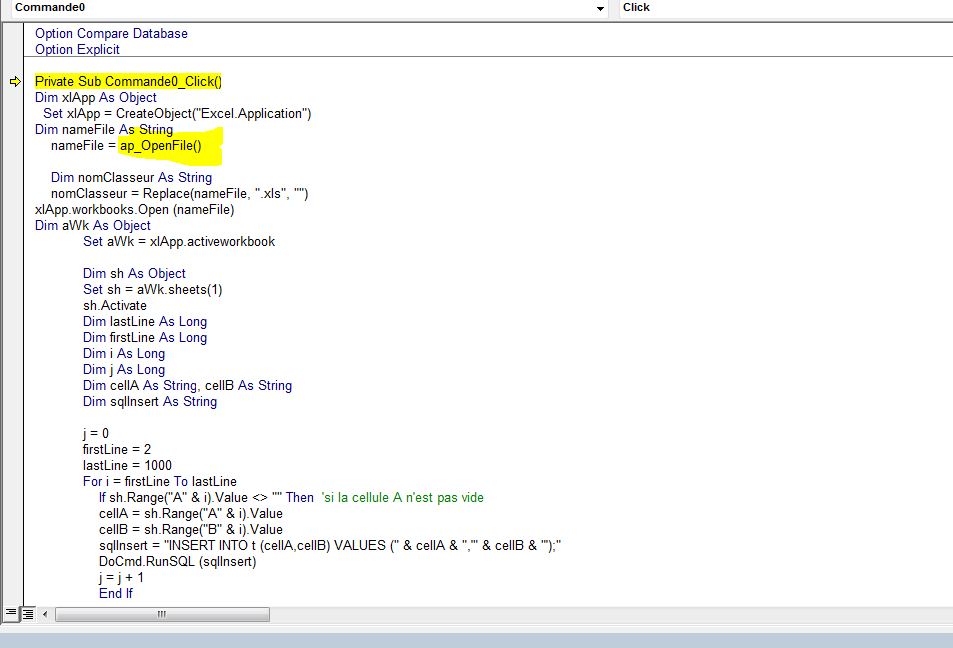Click 'cellA = sh.Range("A" & i).Value' line
Screen dimensions: 953x648
(x=191, y=514)
